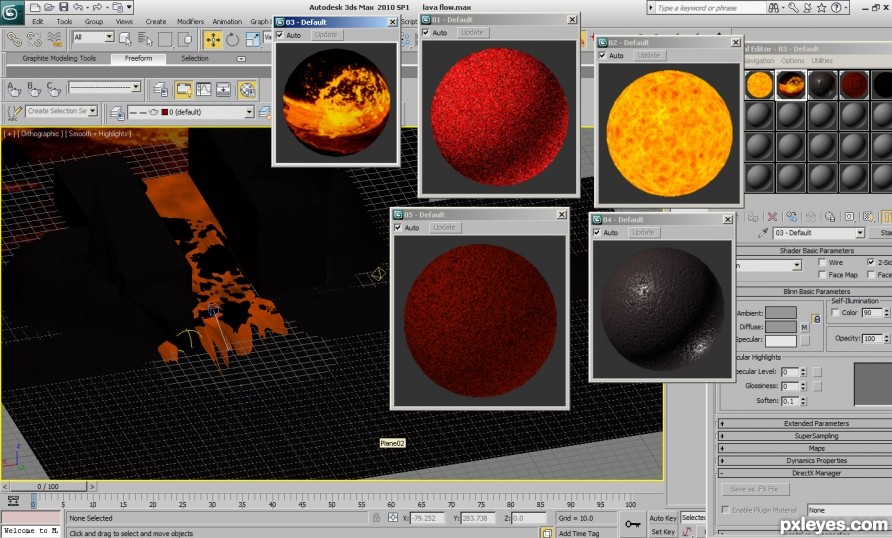Switch to the Graphite Modeling Tools tab
This screenshot has width=892, height=538.
59,58
